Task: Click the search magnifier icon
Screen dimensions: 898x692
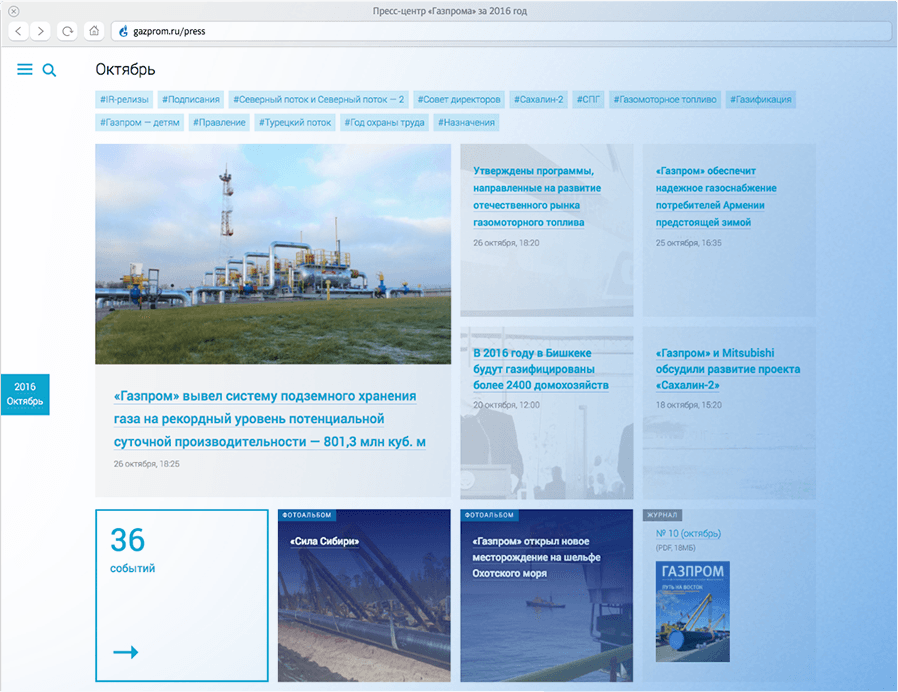Action: click(49, 70)
